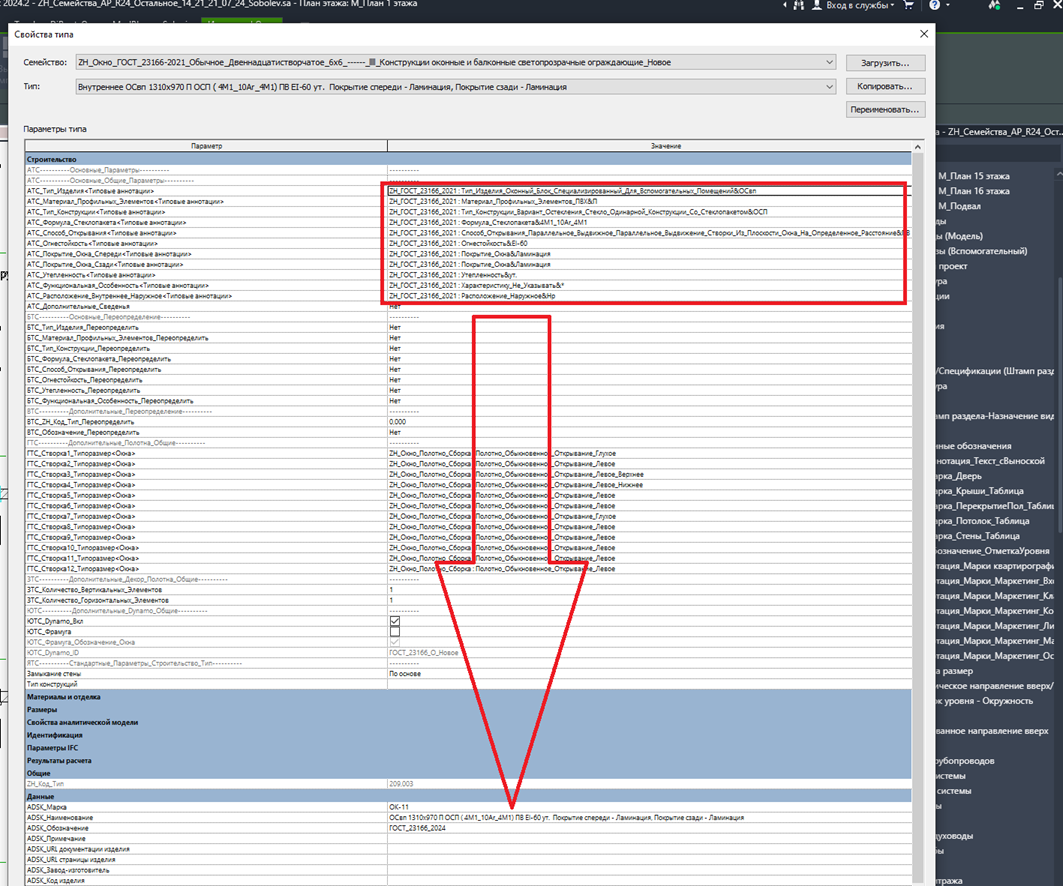Click the parameter table scroll-up arrow

tap(918, 146)
